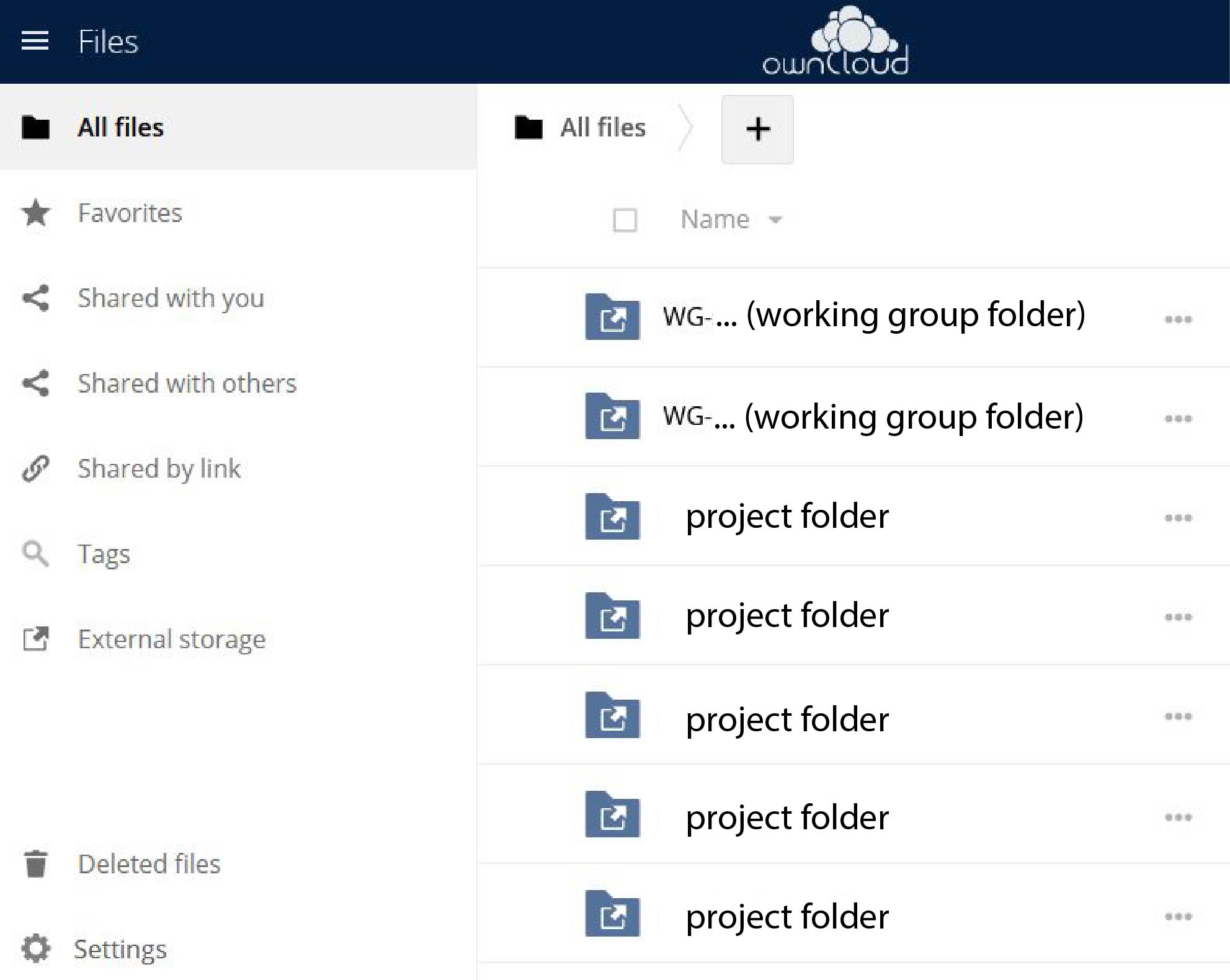Open Shared by link section

pos(158,468)
